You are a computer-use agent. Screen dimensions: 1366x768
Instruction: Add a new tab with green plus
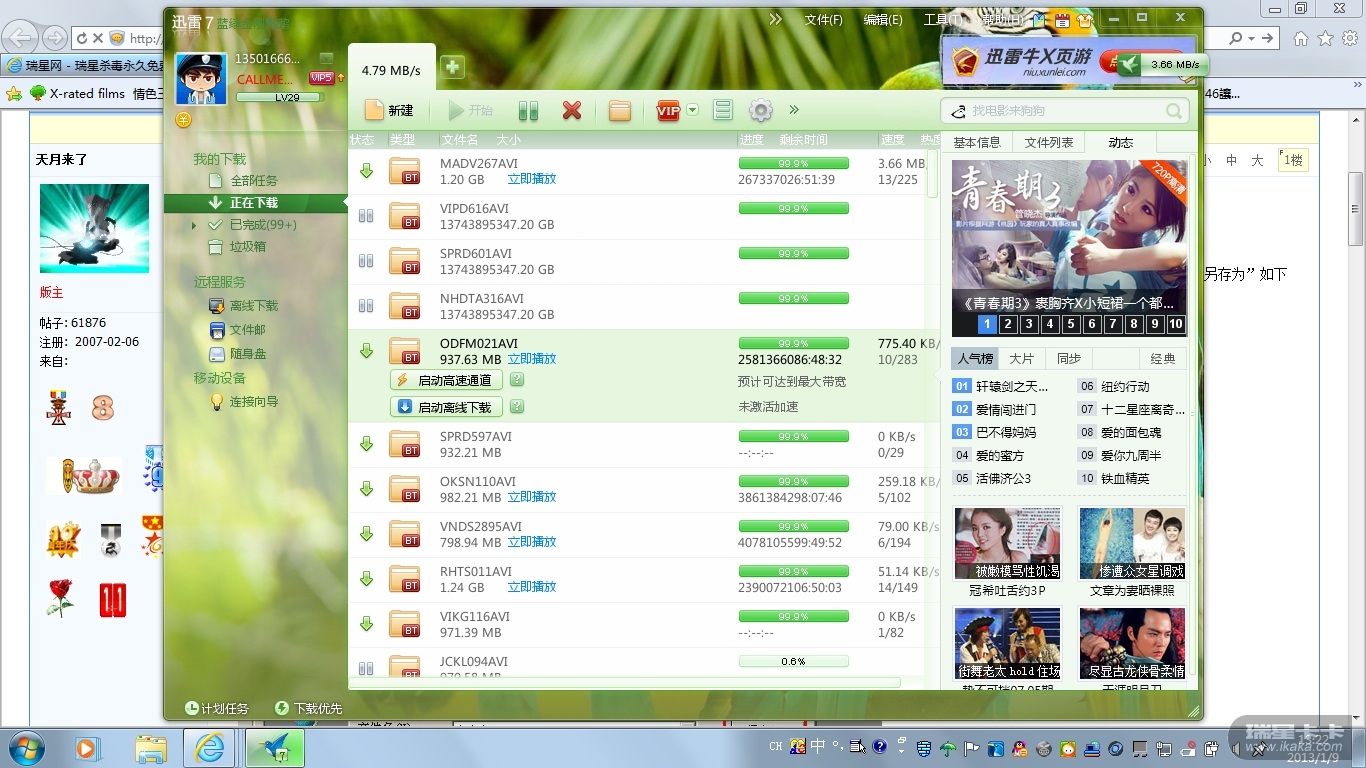(x=452, y=67)
